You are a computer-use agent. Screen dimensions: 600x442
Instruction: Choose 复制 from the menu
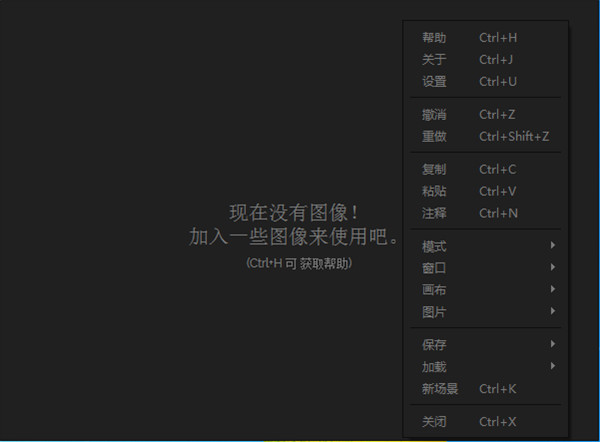[x=486, y=169]
